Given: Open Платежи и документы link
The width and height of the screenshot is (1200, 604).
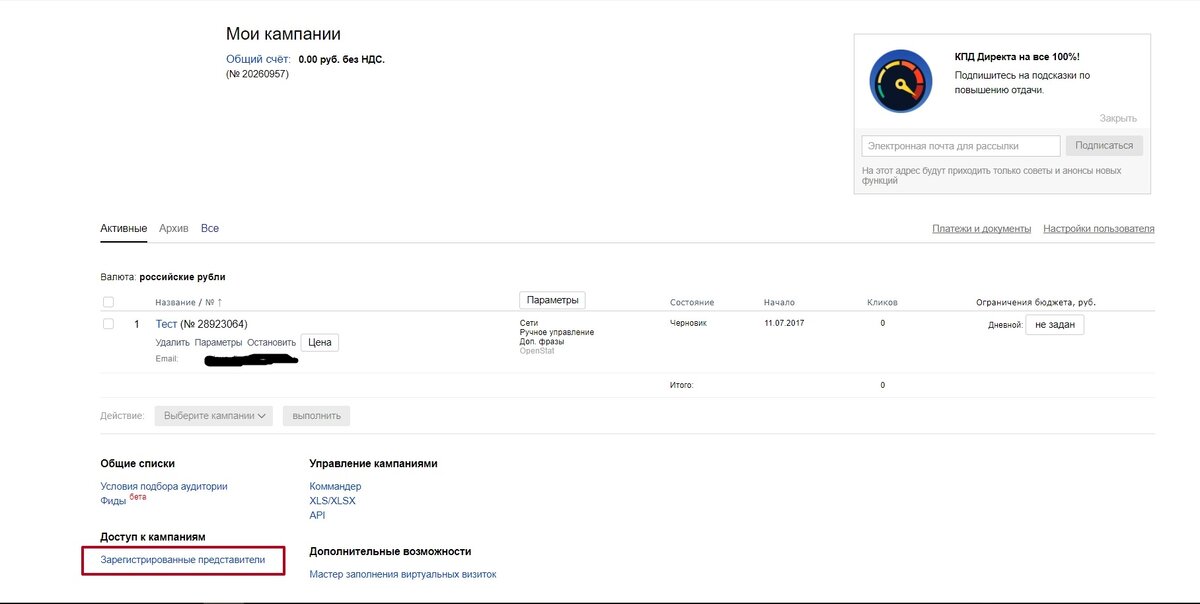Looking at the screenshot, I should (x=981, y=229).
